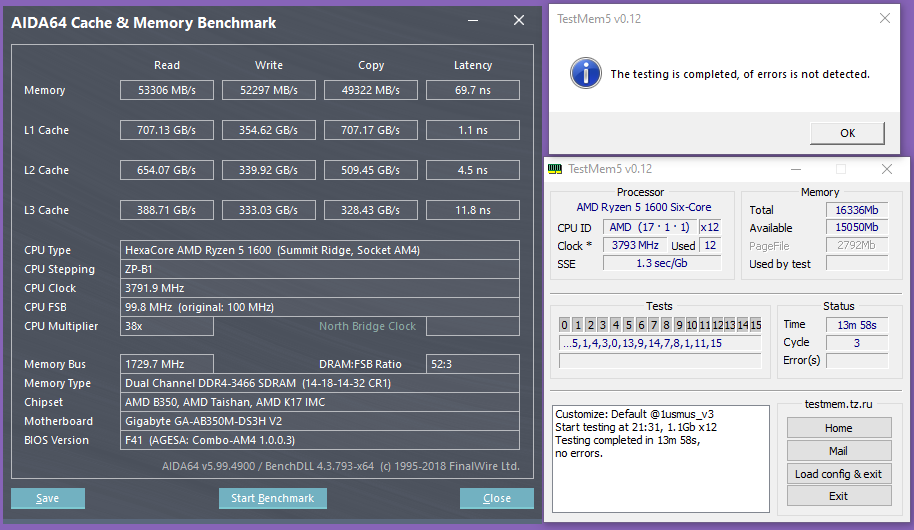914x530 pixels.
Task: Click L3 Cache Write 333.03 GB/s
Action: pos(269,210)
